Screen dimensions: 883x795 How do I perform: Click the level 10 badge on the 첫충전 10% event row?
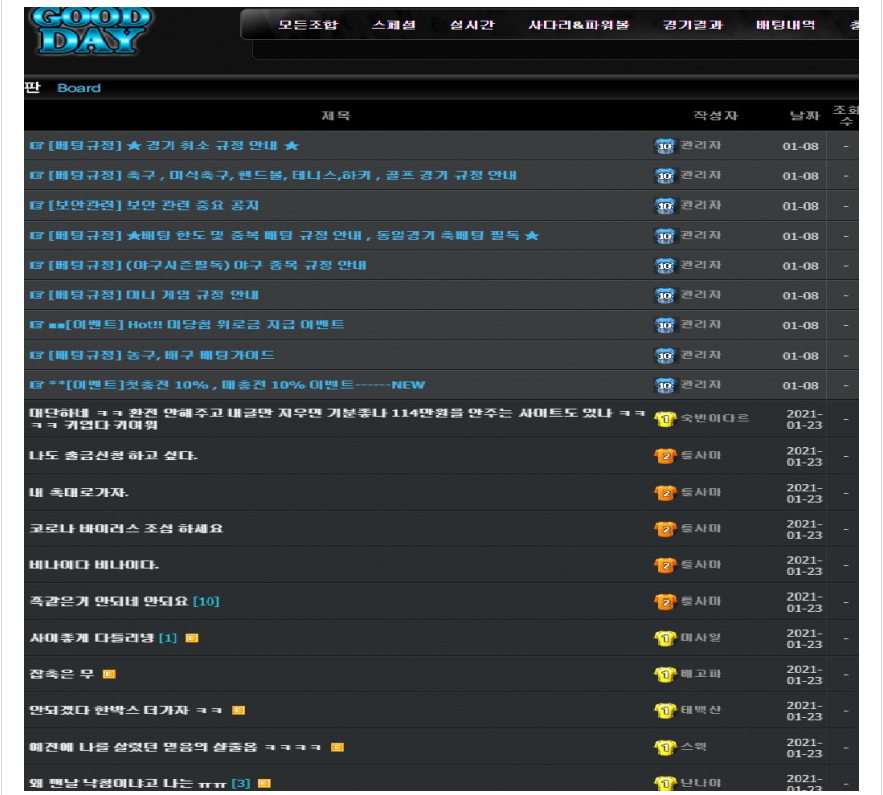665,385
